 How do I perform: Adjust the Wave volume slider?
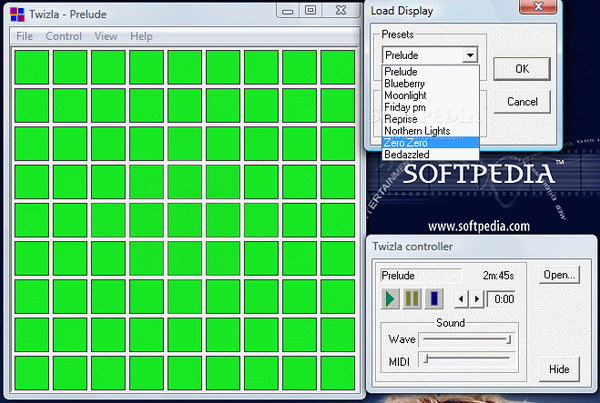[467, 339]
